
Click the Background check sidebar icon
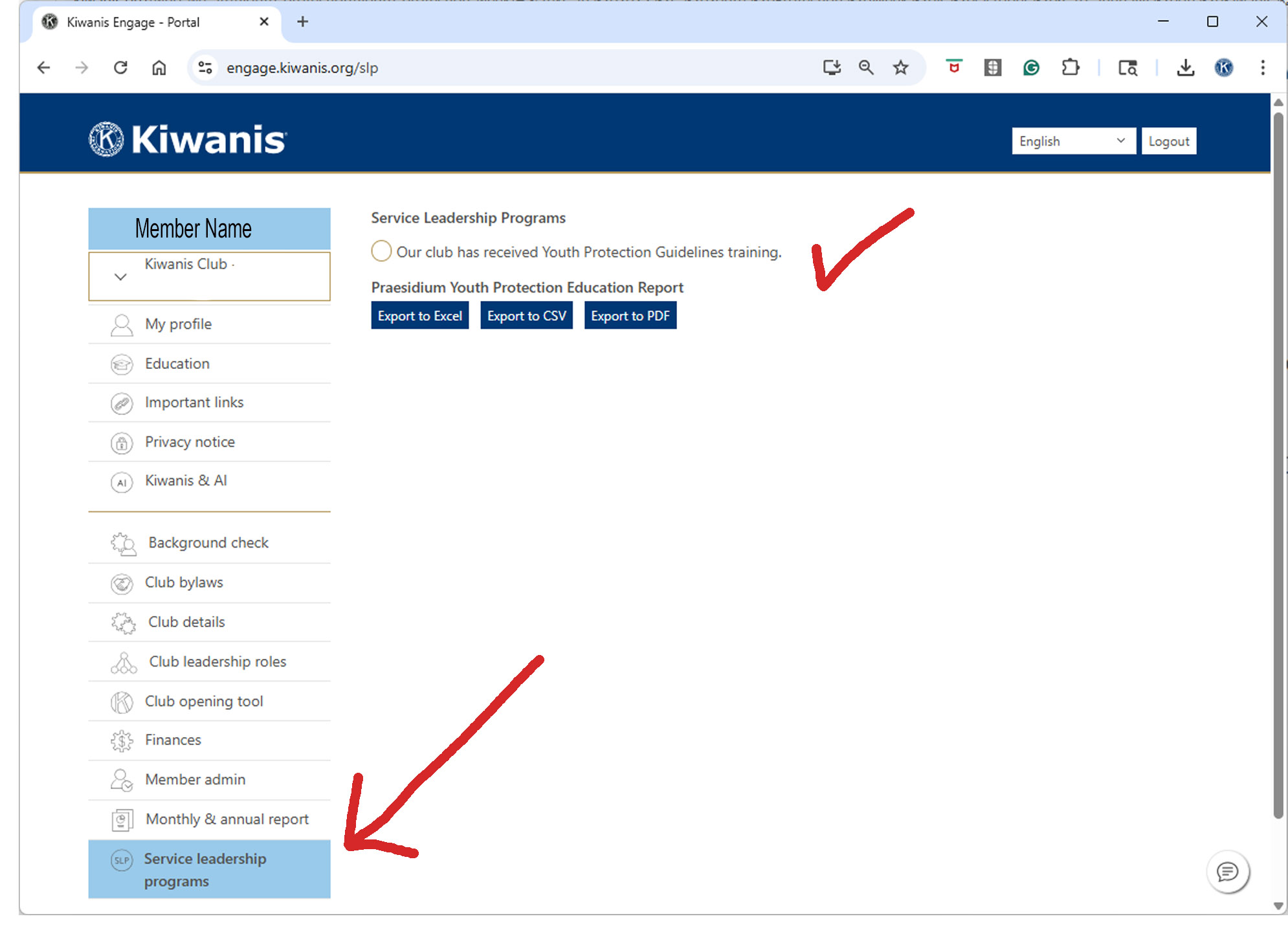point(122,544)
